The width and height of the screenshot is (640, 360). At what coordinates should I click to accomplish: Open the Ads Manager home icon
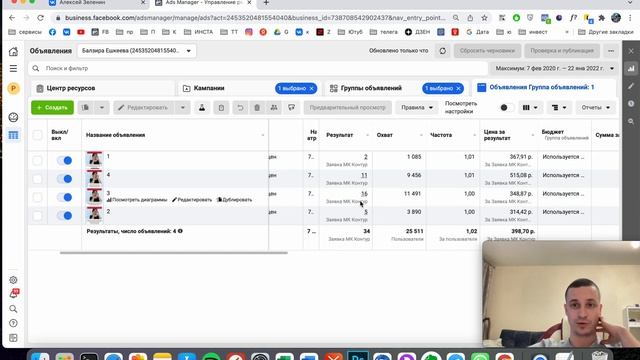coord(13,51)
